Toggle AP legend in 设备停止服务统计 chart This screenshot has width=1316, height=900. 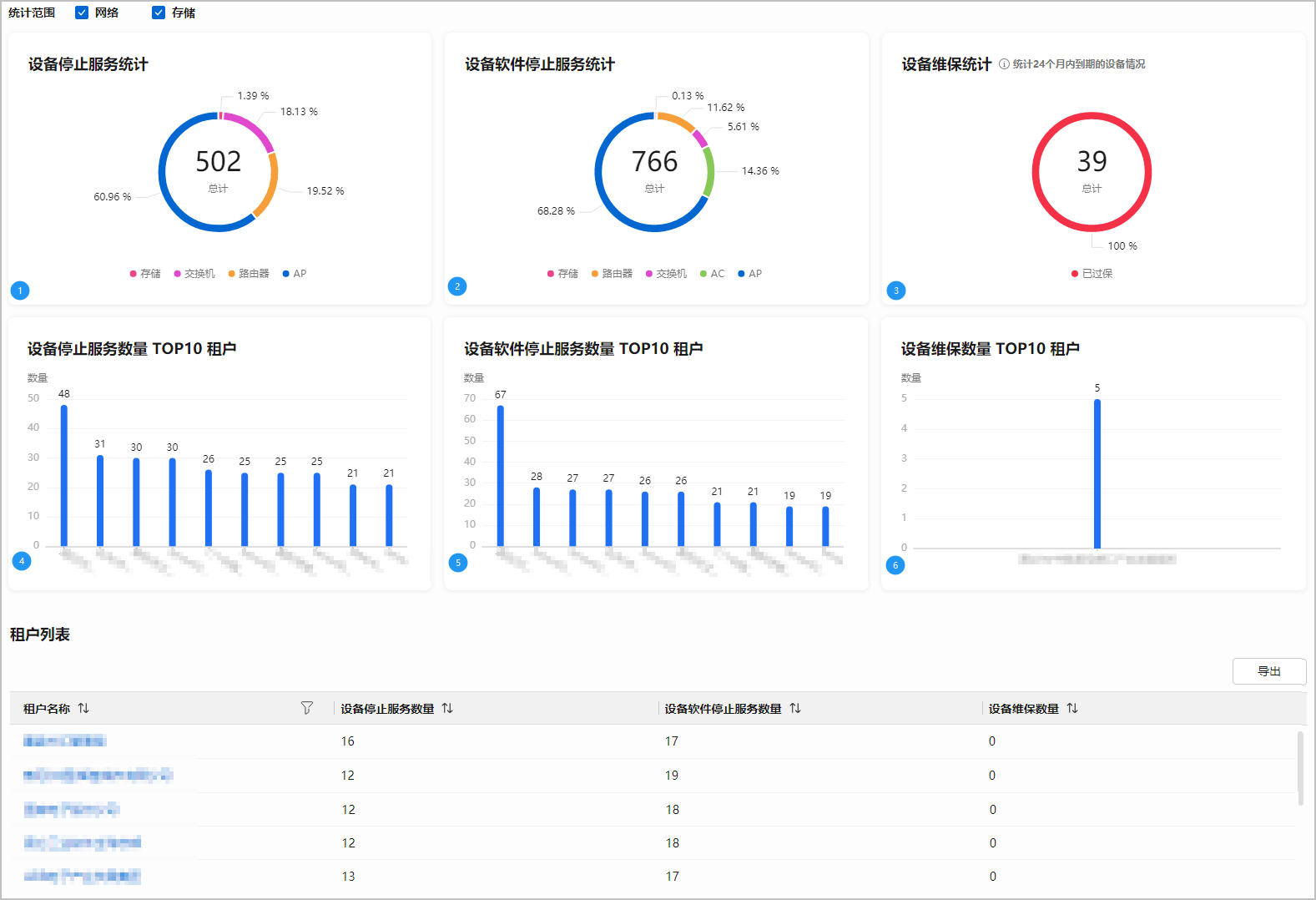pyautogui.click(x=295, y=274)
